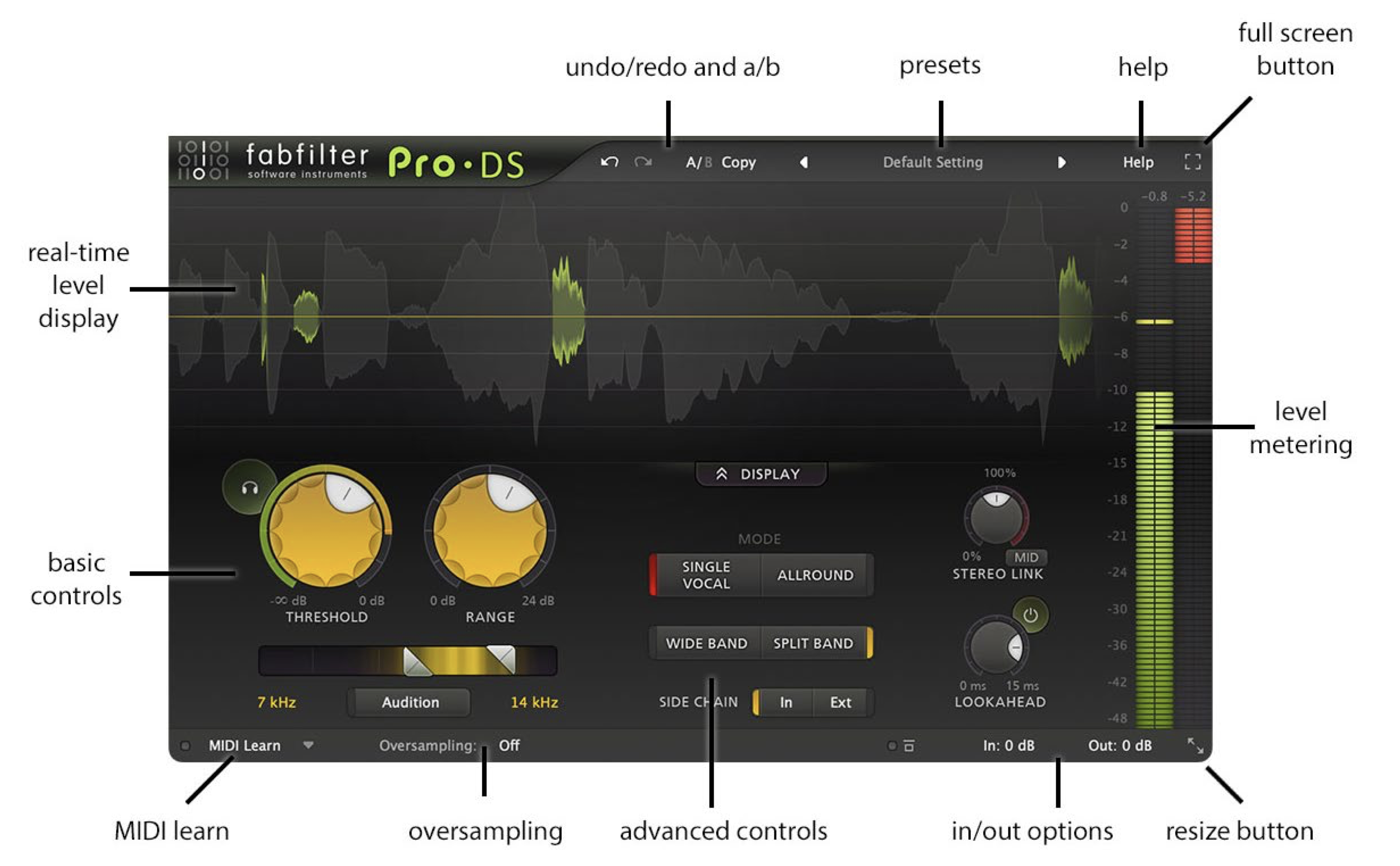Click the Copy button next to A/B
This screenshot has width=1400, height=866.
click(x=738, y=162)
